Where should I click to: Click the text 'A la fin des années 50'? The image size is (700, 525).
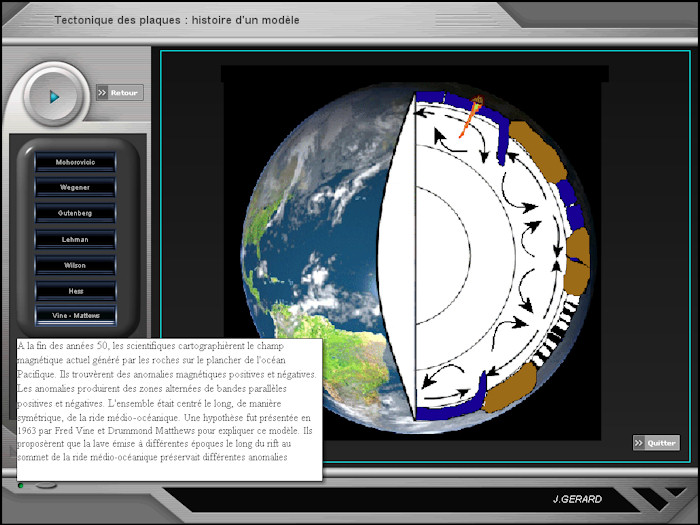(62, 346)
